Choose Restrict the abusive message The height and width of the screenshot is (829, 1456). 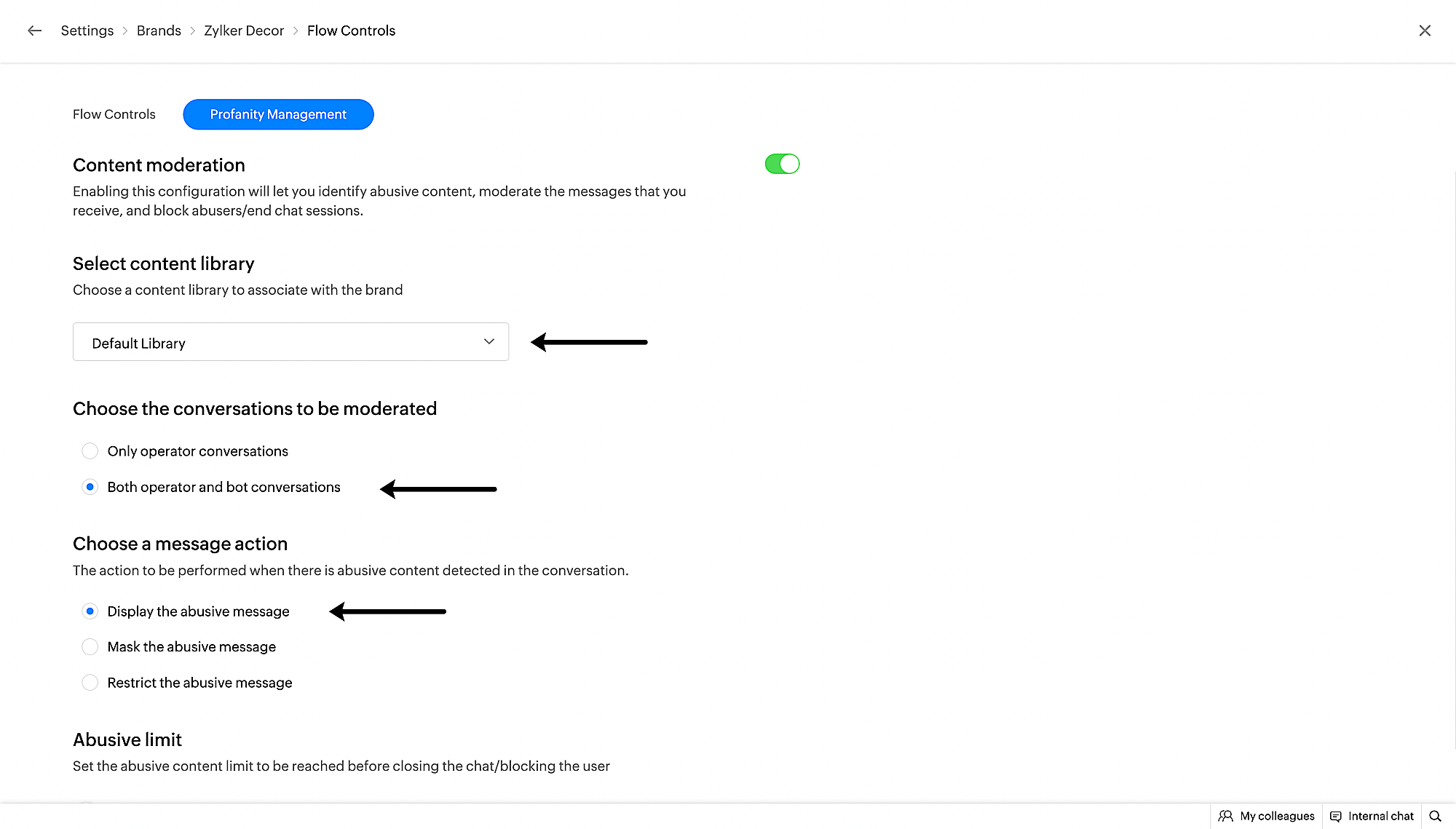(x=90, y=683)
